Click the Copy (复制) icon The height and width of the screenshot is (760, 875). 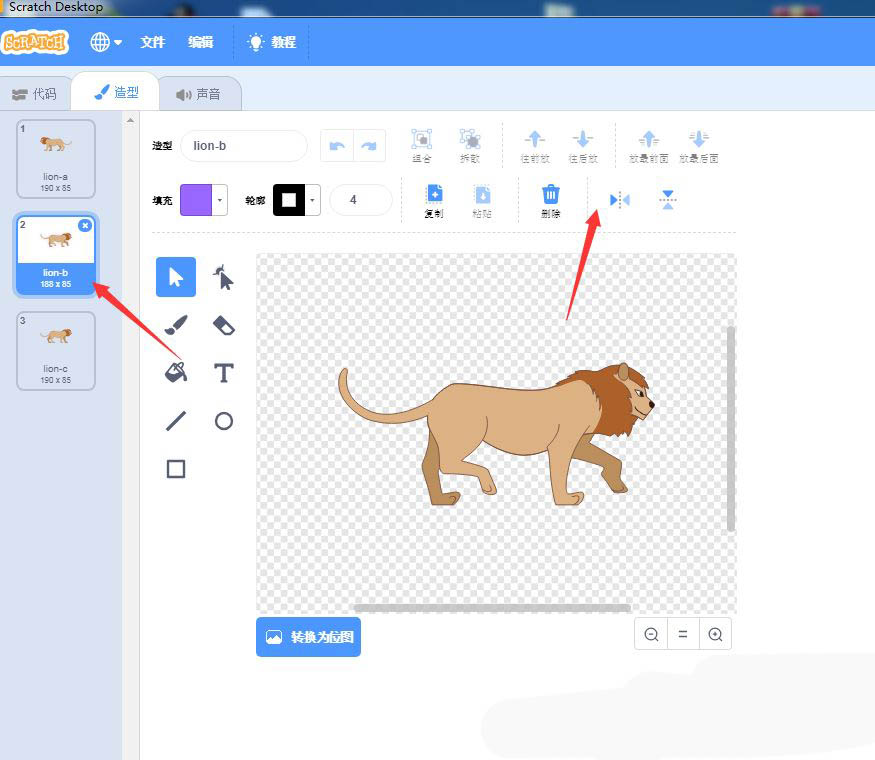pos(434,200)
